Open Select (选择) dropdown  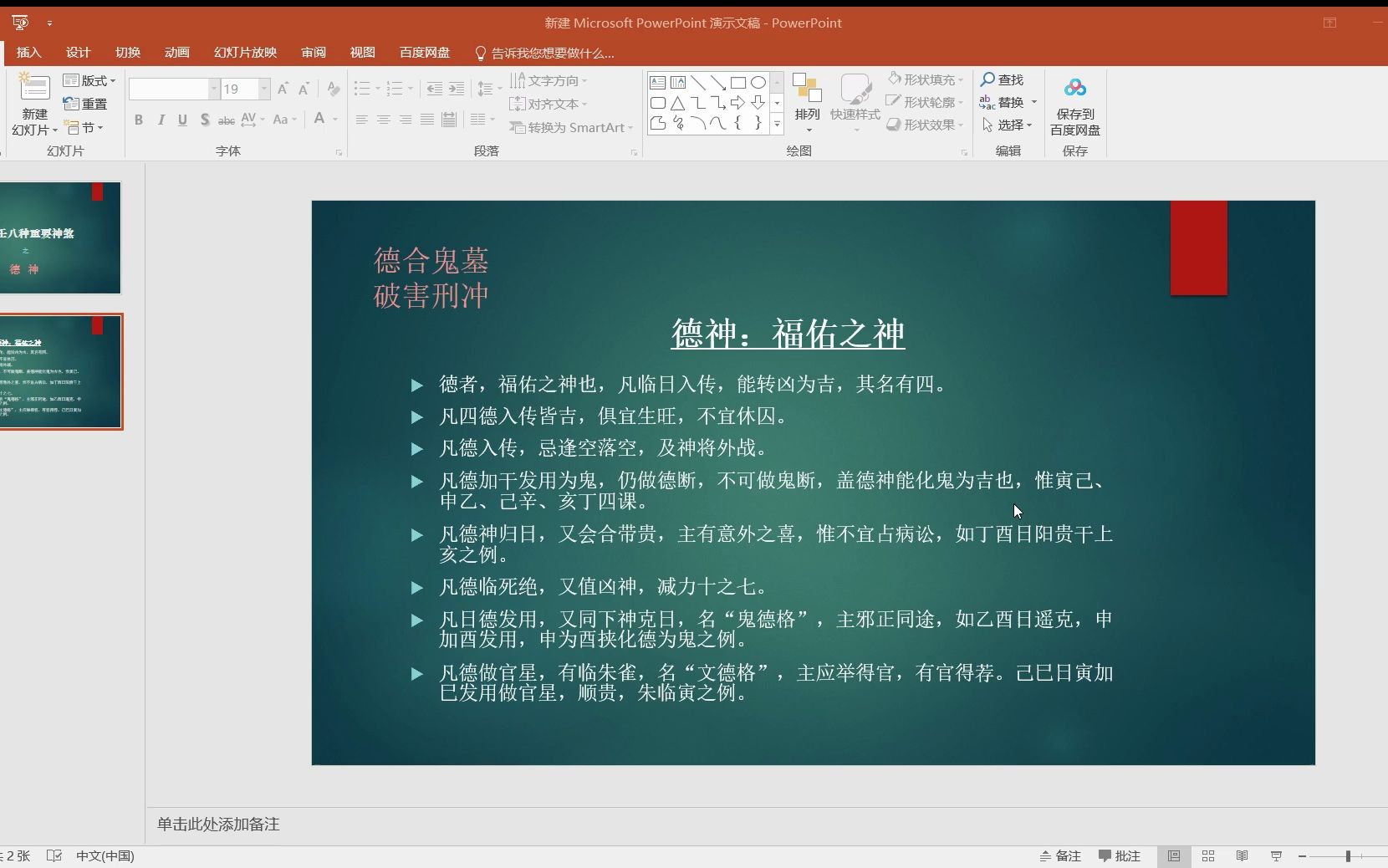click(1008, 125)
